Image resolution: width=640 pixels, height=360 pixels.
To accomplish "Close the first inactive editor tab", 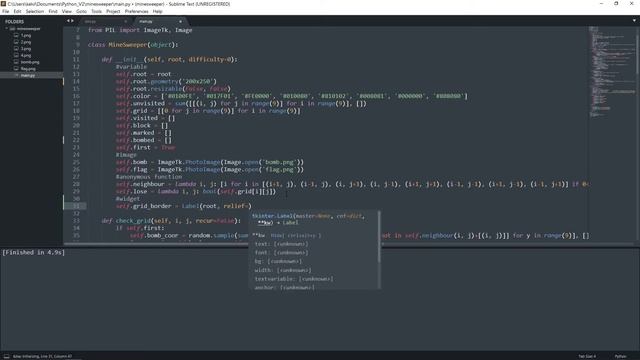I will click(125, 21).
